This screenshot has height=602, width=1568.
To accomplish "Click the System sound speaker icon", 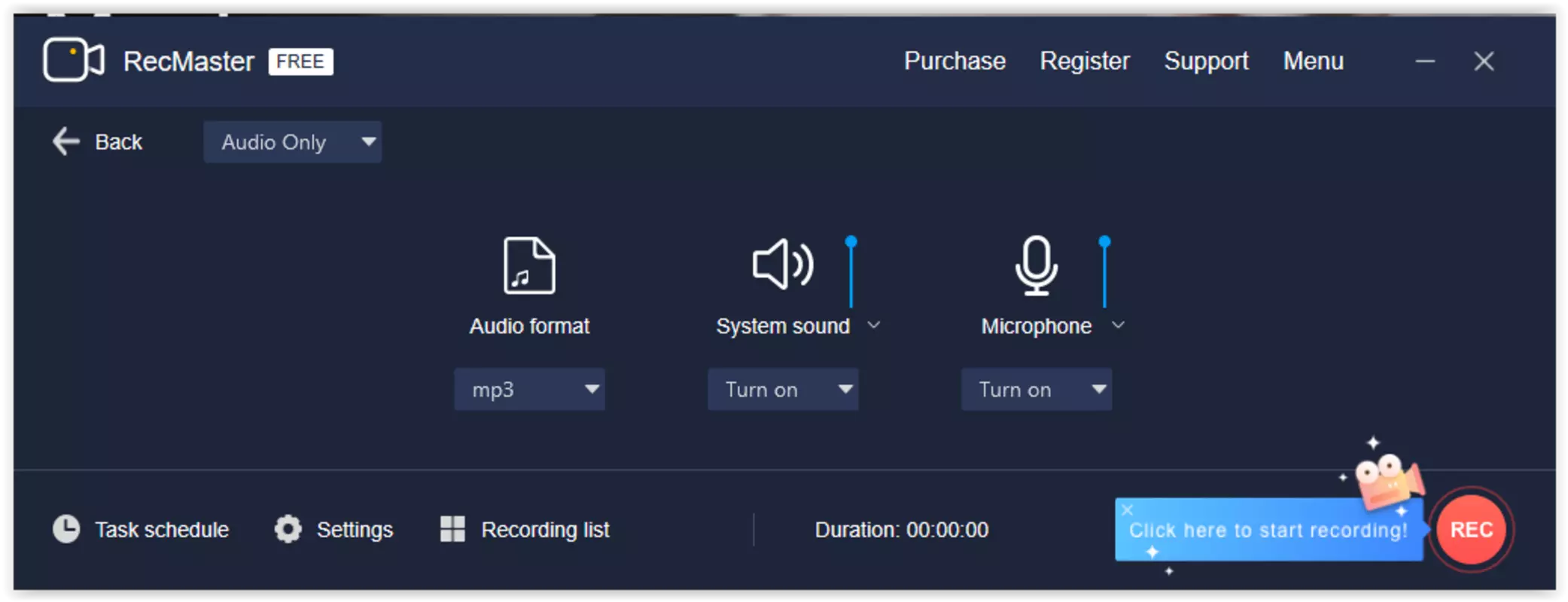I will 783,264.
